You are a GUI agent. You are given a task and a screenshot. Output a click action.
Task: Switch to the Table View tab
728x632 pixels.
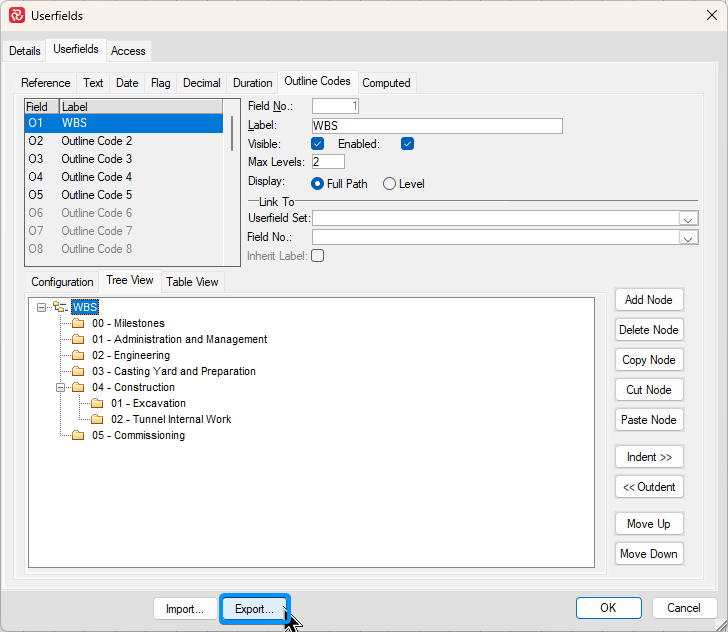(192, 282)
